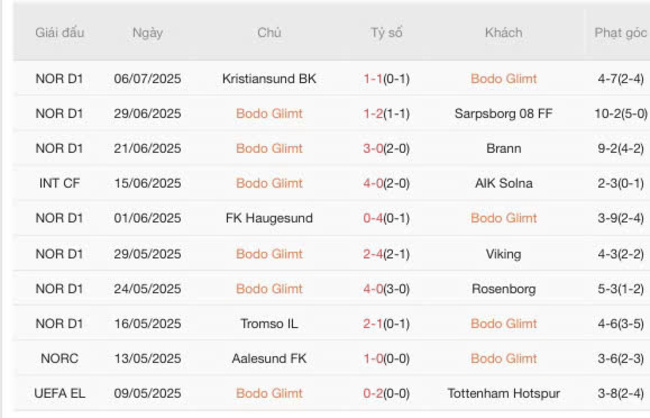
Task: Click the Phạt góc column header
Action: (x=621, y=33)
